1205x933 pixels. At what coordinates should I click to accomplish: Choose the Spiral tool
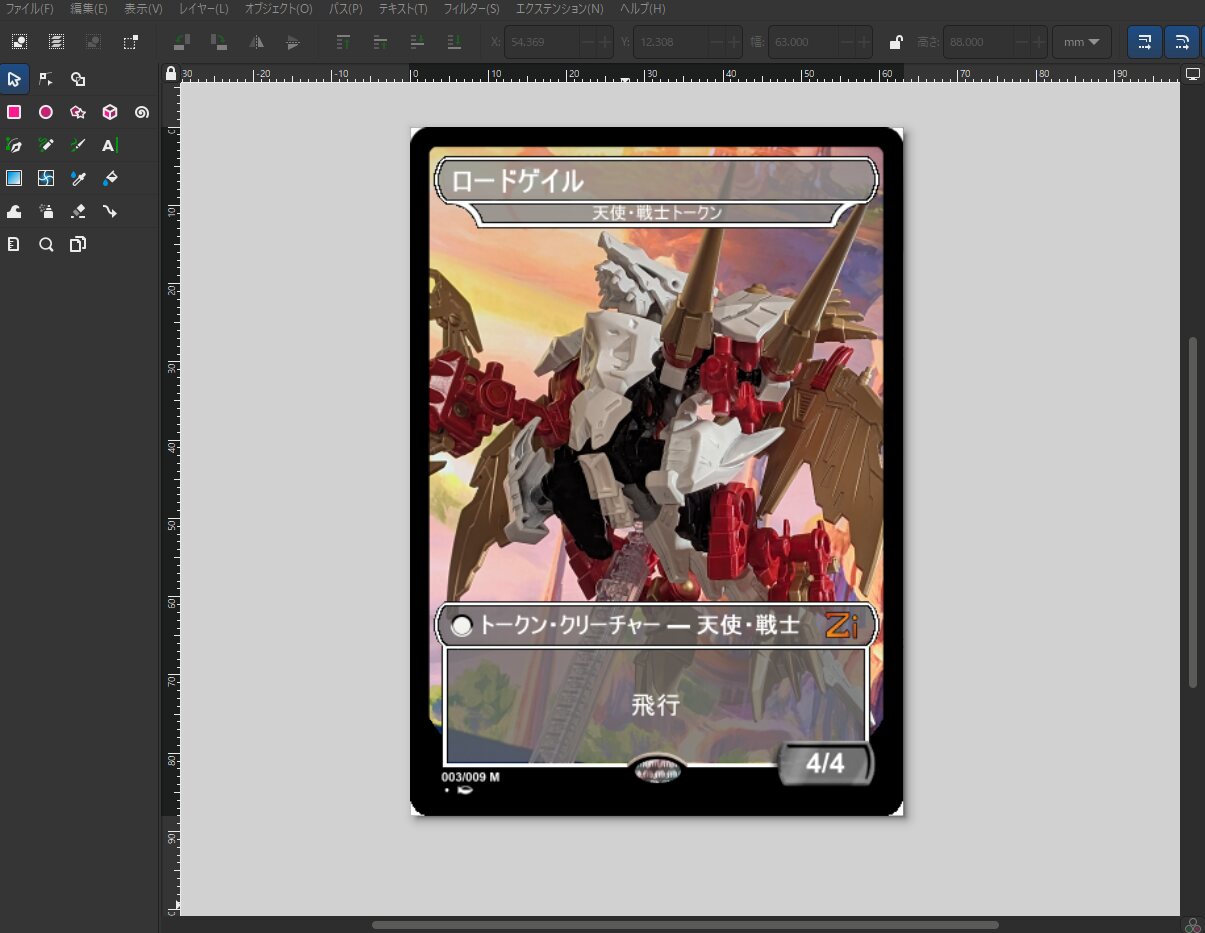(142, 112)
